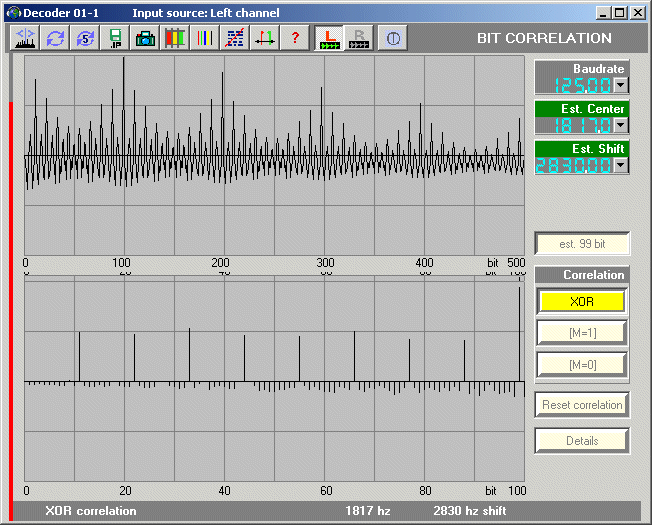
Task: Open the Baudrate dropdown arrow
Action: (x=620, y=86)
